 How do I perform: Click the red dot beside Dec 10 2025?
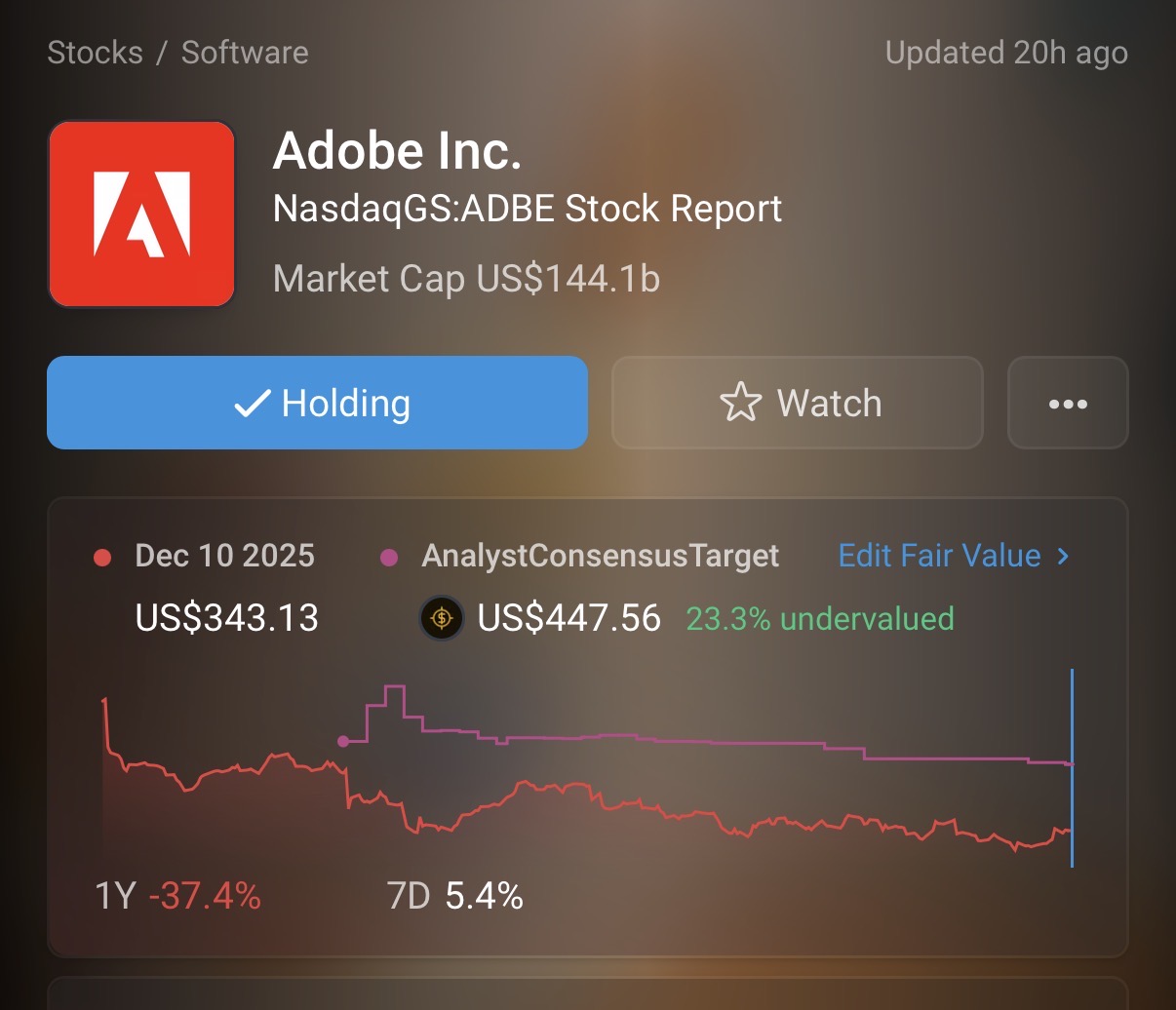[102, 558]
